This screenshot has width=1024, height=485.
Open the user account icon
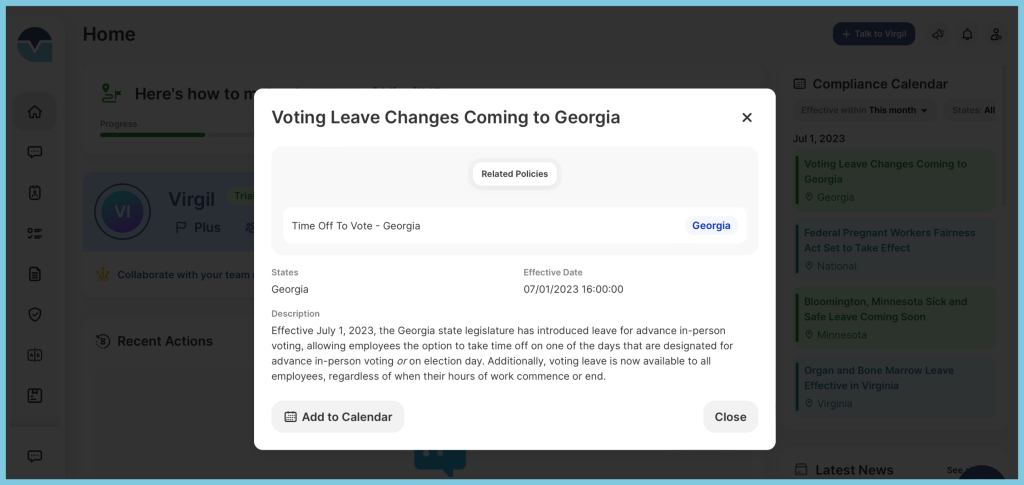tap(996, 34)
